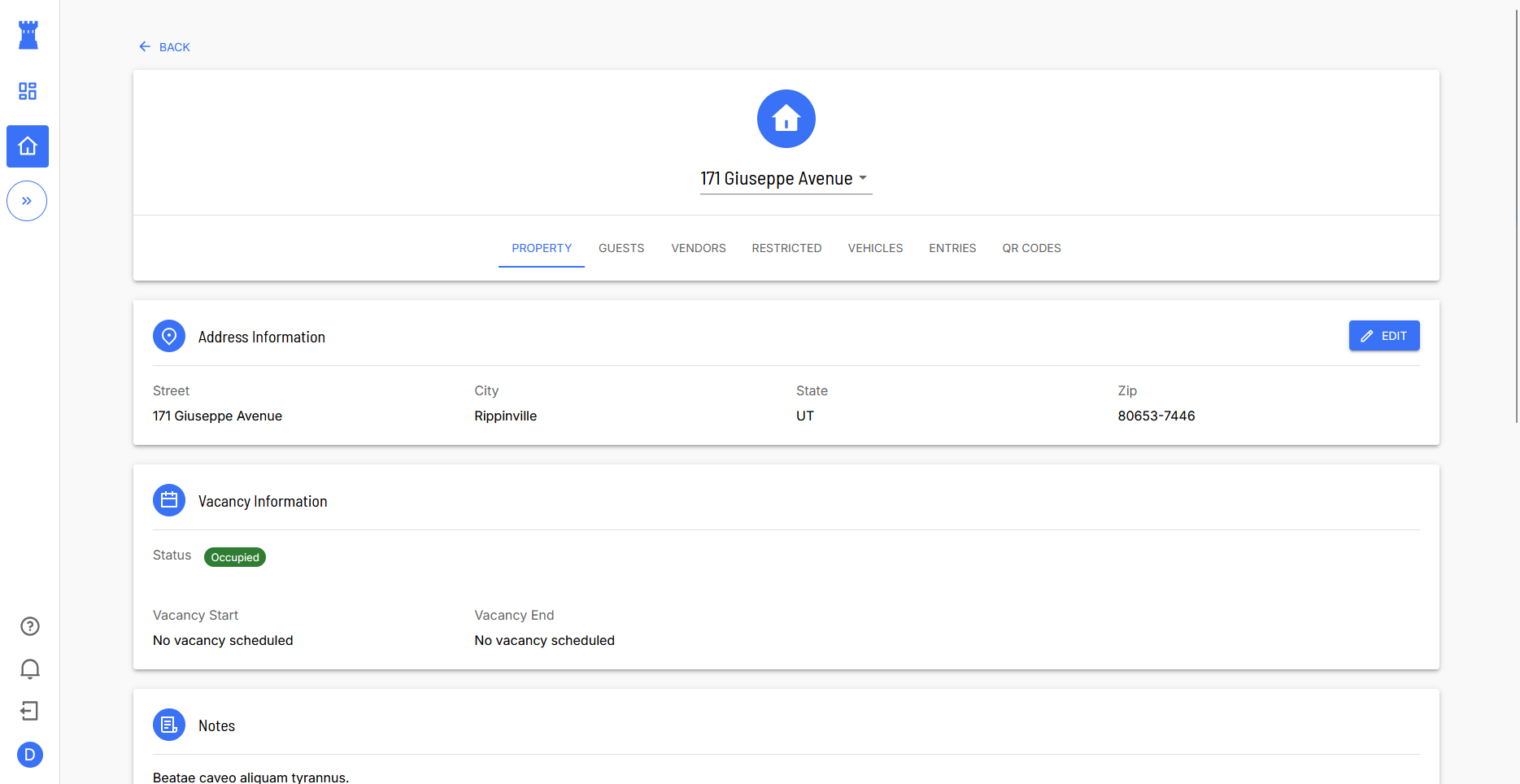The image size is (1520, 784).
Task: Open notifications bell icon
Action: point(30,669)
